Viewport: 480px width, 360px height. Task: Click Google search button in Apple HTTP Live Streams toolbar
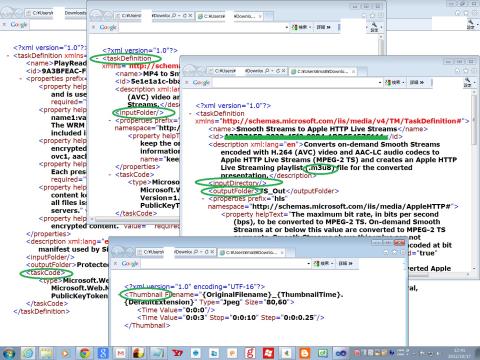click(394, 82)
